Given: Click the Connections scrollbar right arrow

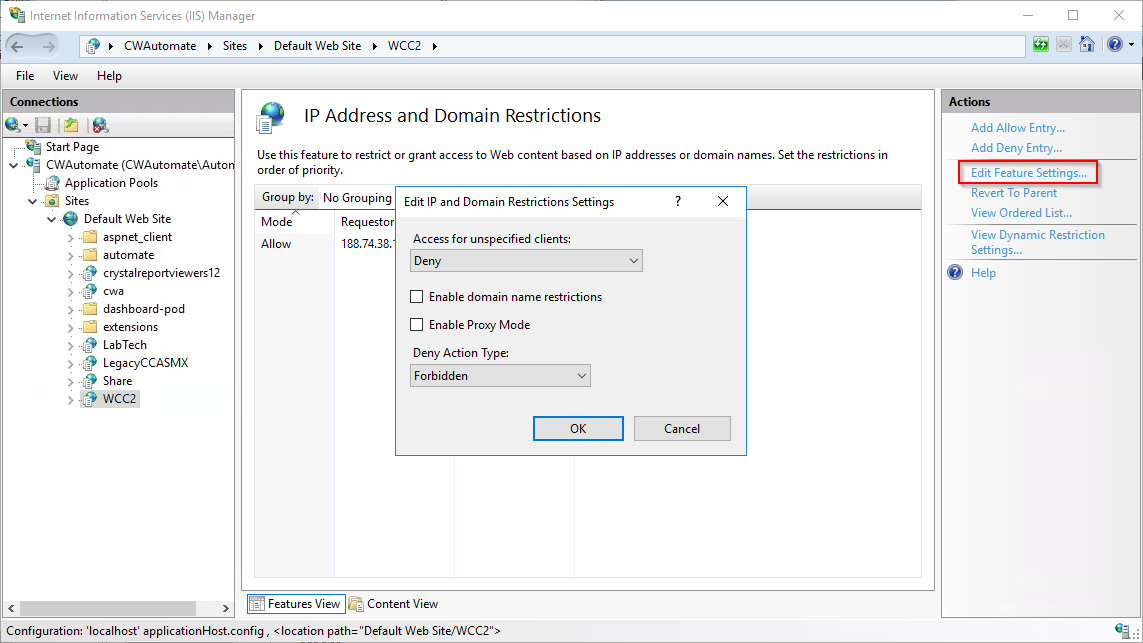Looking at the screenshot, I should pos(225,608).
